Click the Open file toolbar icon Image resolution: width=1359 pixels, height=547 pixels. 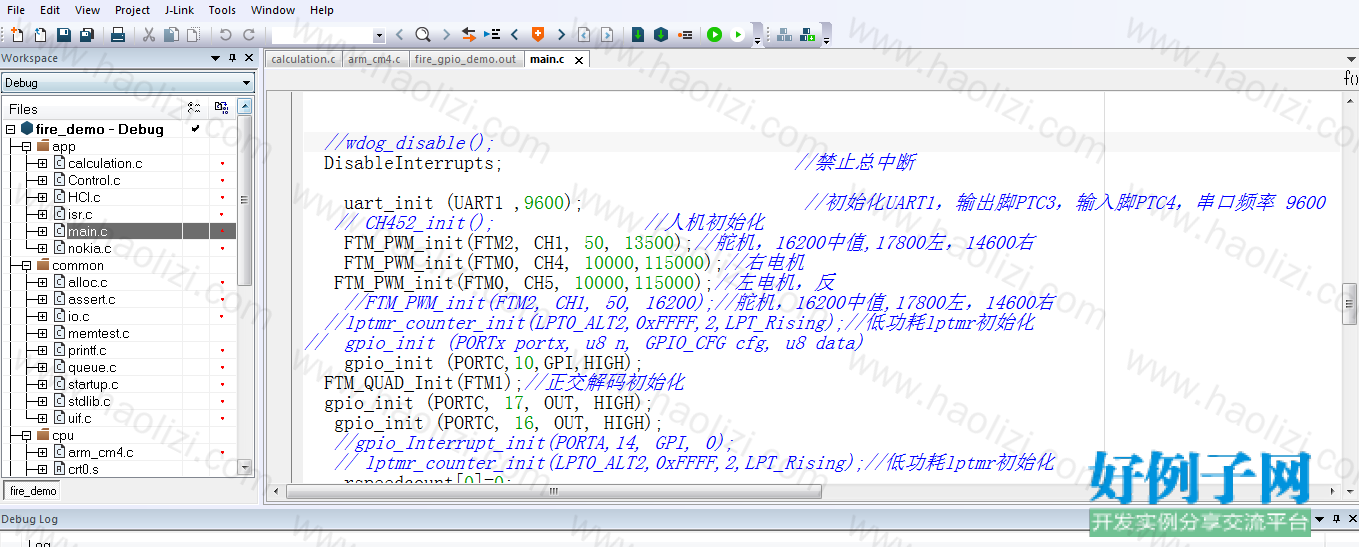click(41, 35)
